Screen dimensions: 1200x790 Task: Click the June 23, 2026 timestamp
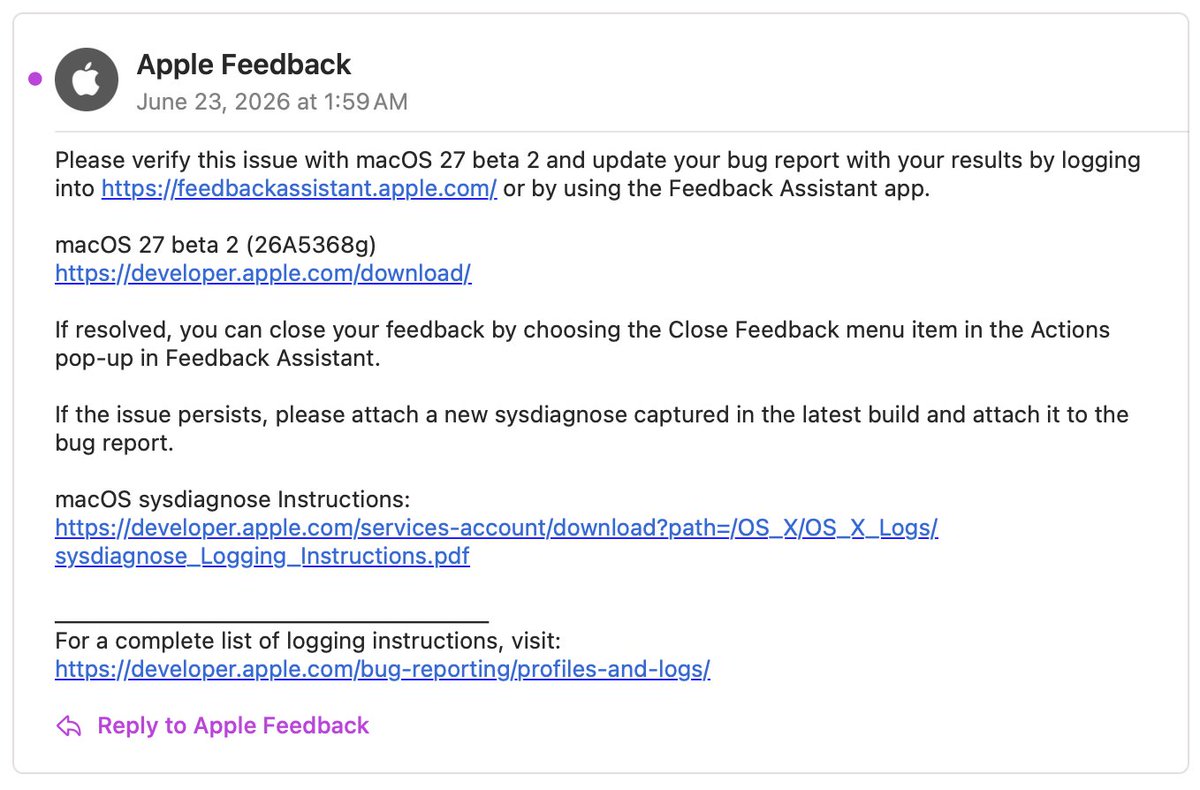[272, 102]
